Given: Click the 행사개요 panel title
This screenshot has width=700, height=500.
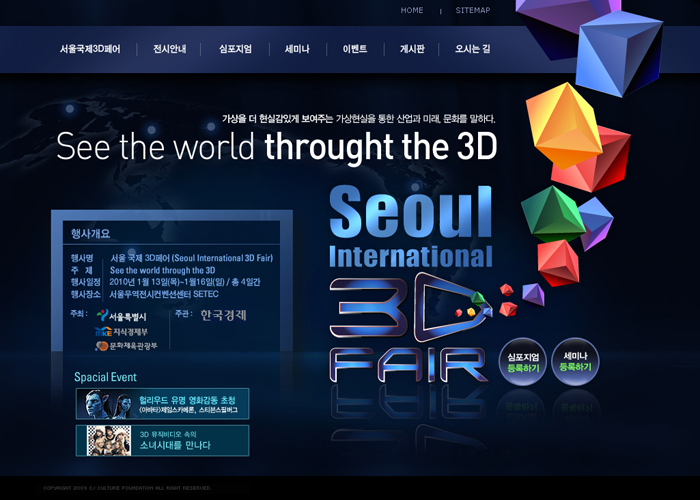Looking at the screenshot, I should pyautogui.click(x=90, y=233).
